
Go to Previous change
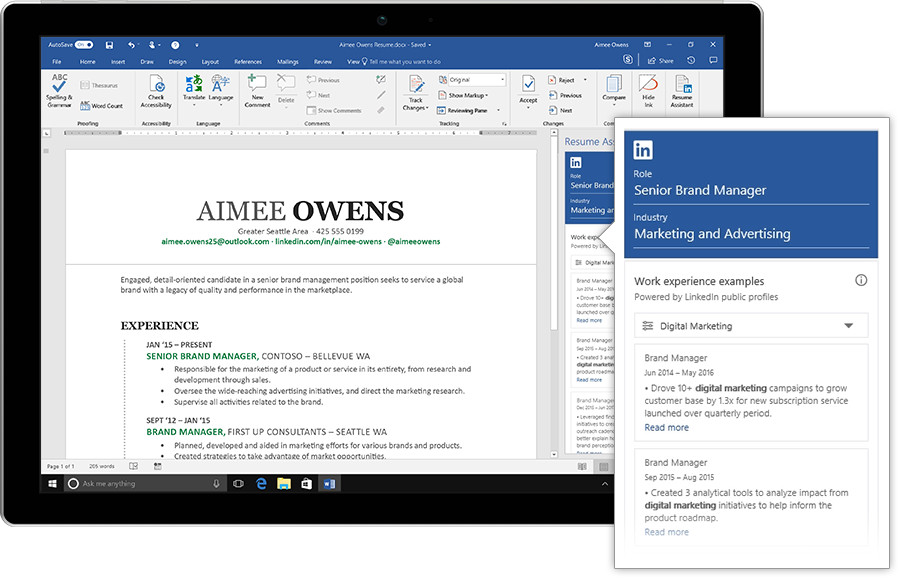pyautogui.click(x=565, y=95)
